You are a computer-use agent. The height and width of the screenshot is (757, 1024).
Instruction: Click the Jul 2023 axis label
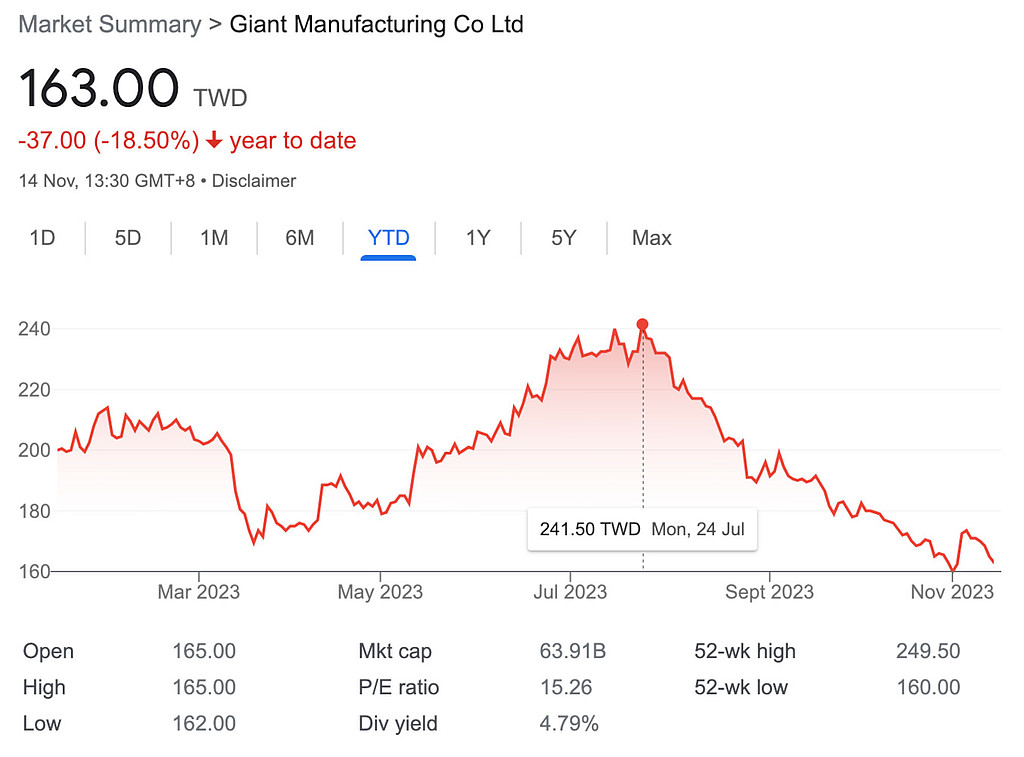click(570, 592)
